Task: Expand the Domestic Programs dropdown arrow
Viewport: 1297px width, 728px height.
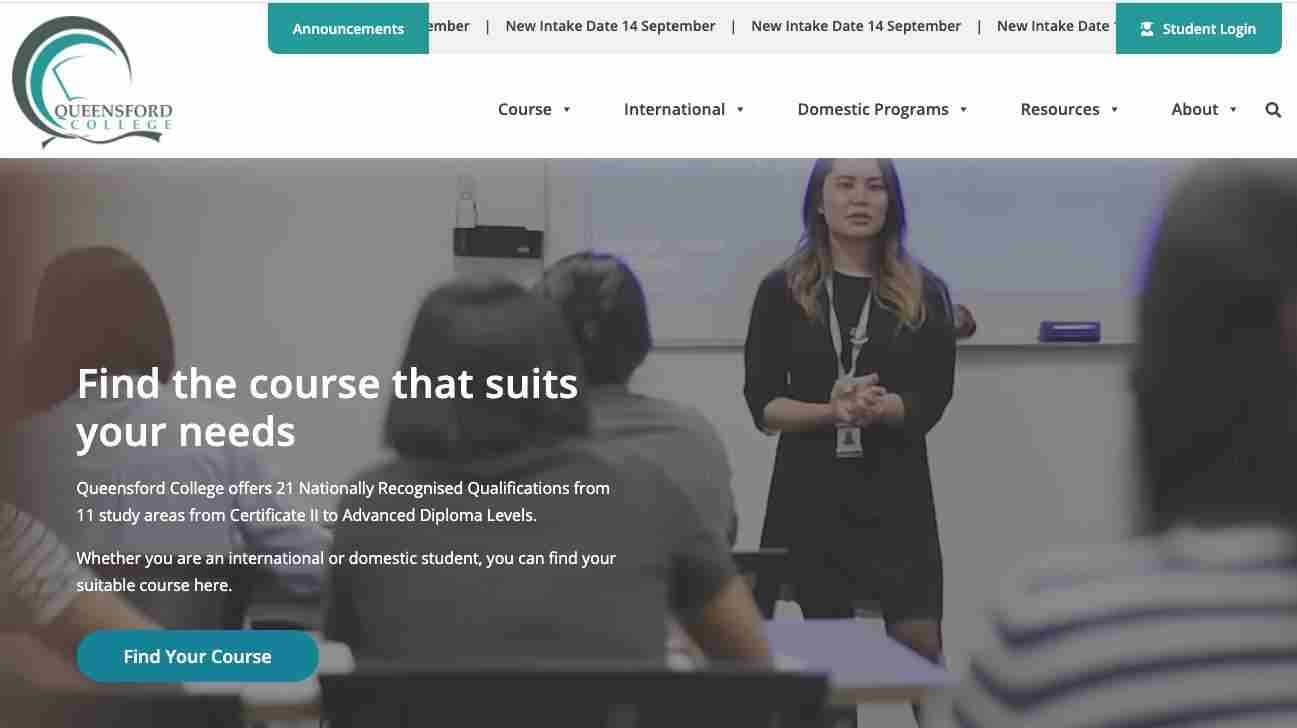Action: click(x=963, y=110)
